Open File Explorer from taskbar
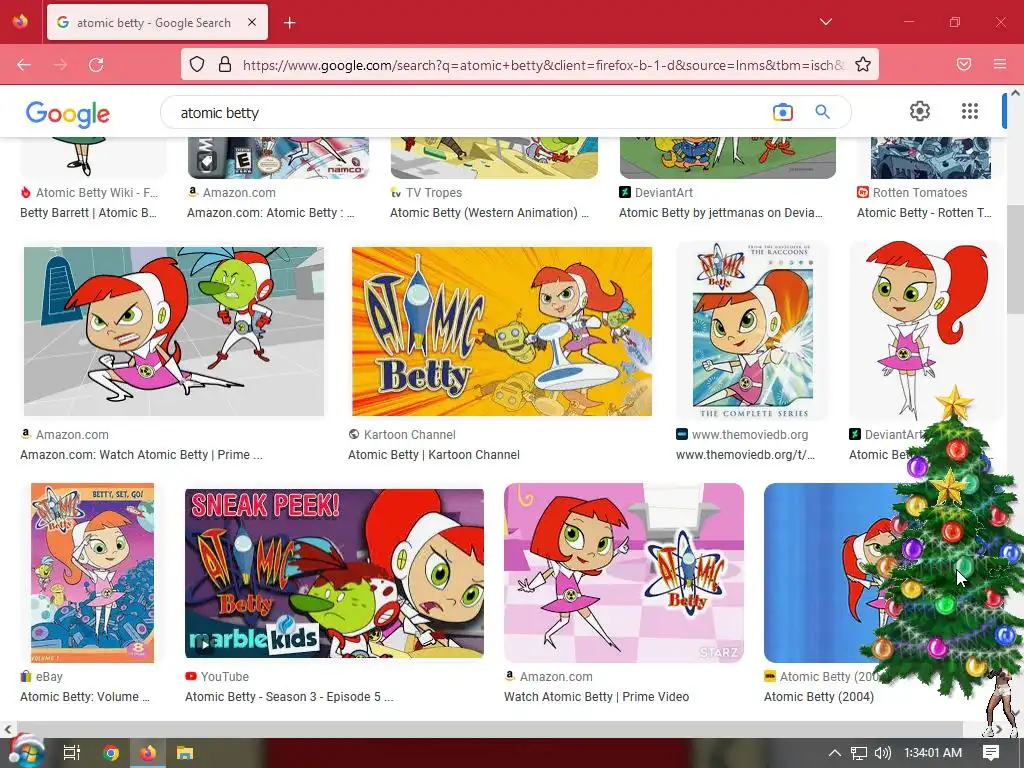The height and width of the screenshot is (768, 1024). click(x=185, y=753)
